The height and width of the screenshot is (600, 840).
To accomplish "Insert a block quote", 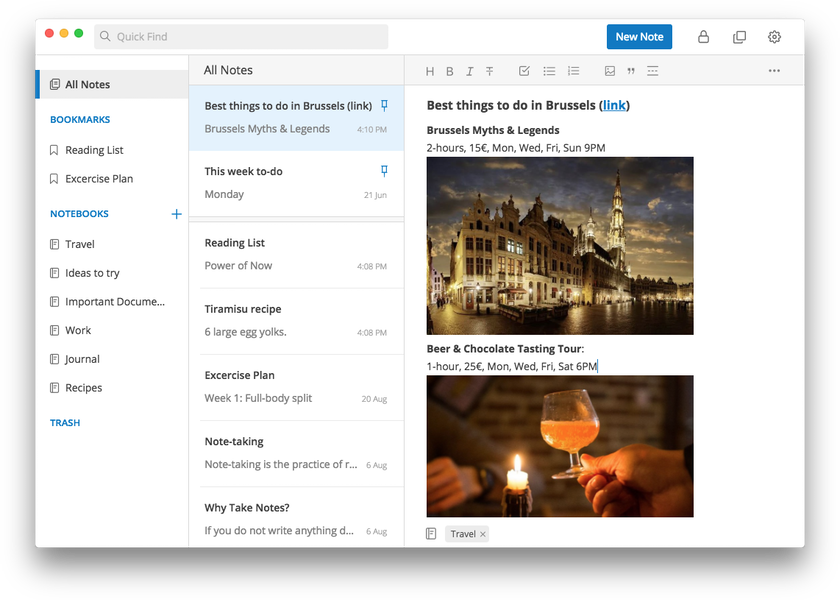I will [x=631, y=71].
